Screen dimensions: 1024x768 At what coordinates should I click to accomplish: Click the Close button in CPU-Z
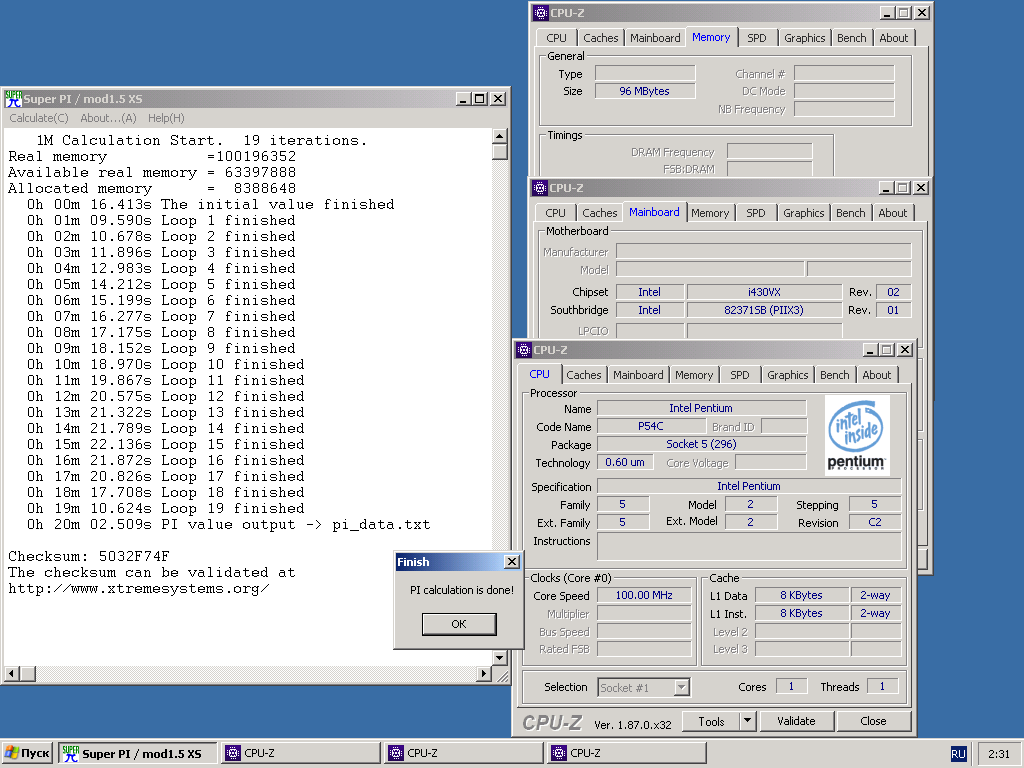click(873, 721)
